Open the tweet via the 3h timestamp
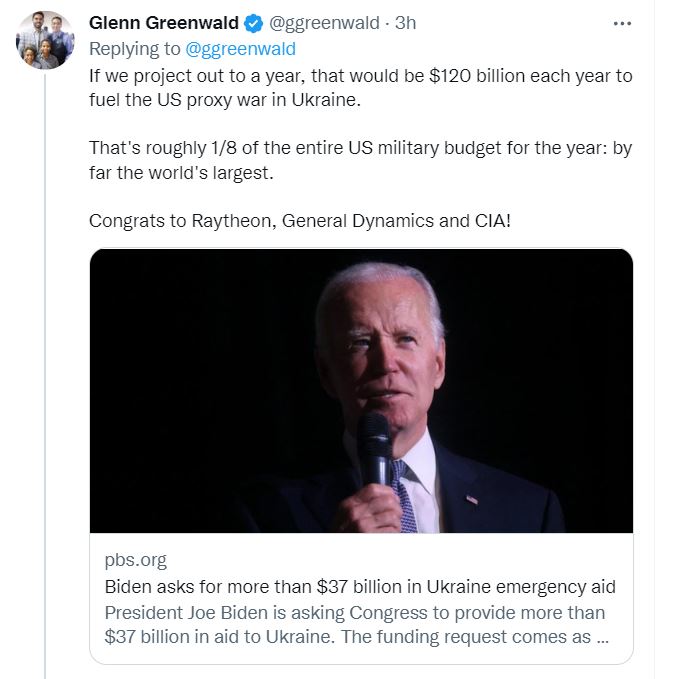This screenshot has width=678, height=679. point(406,23)
